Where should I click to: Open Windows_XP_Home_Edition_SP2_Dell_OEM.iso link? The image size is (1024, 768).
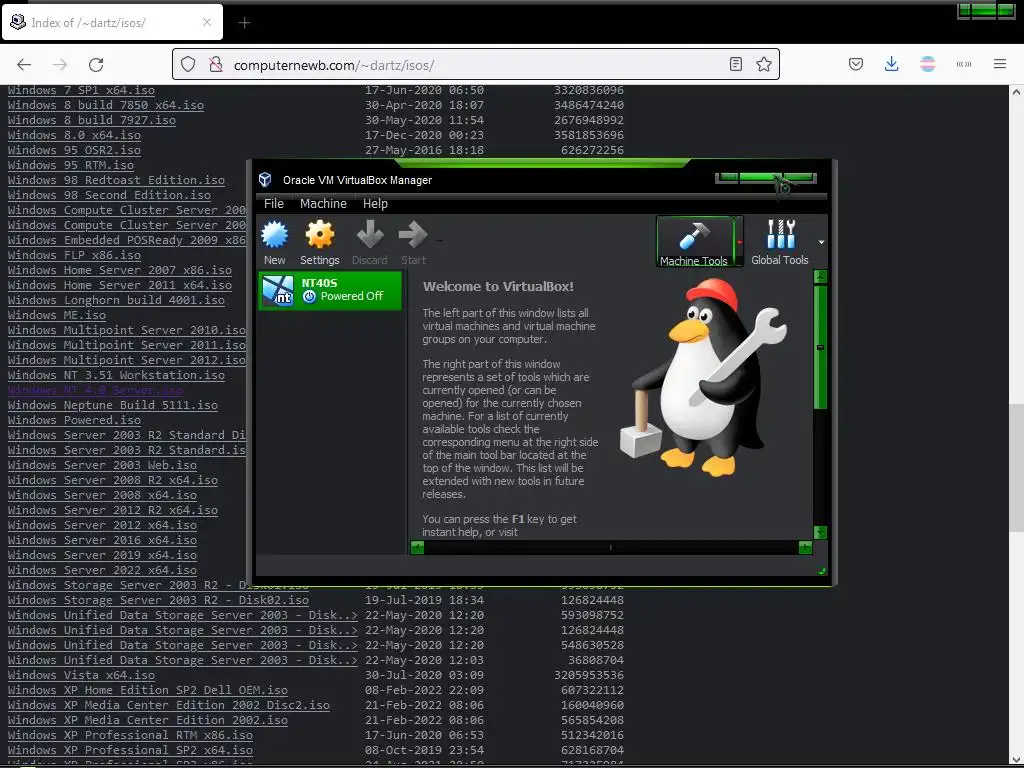pyautogui.click(x=148, y=691)
